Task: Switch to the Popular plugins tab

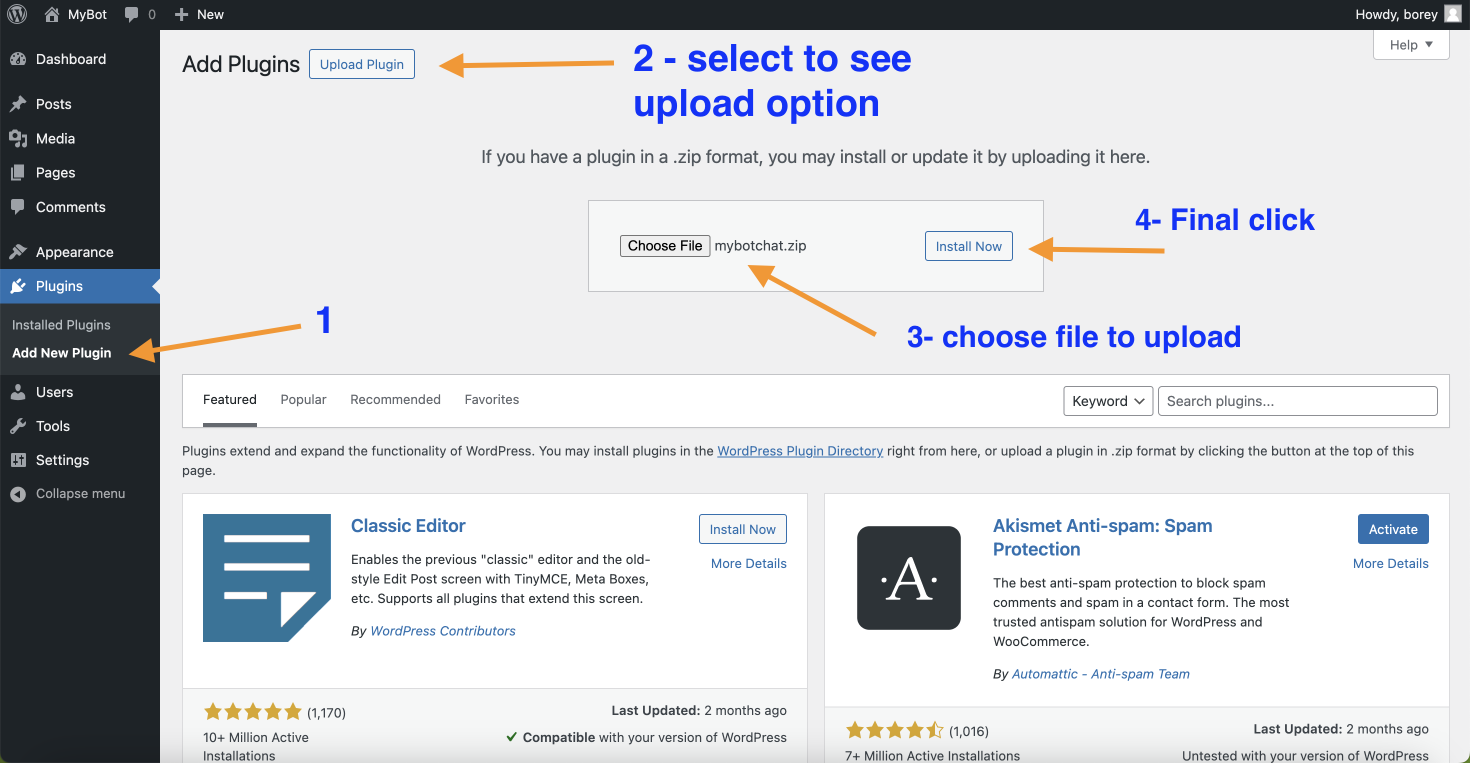Action: (x=303, y=399)
